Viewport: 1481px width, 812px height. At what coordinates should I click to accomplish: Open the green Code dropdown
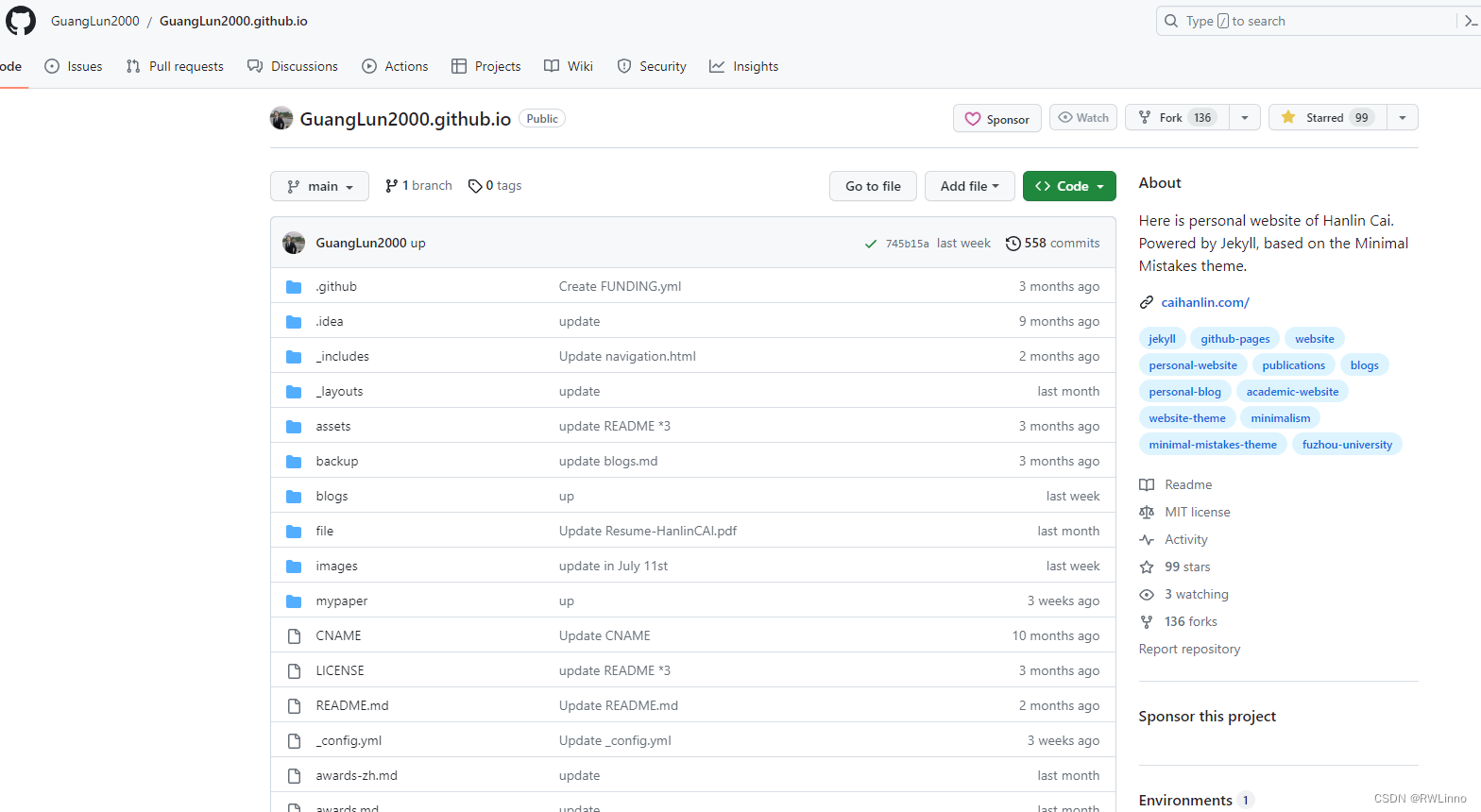click(1069, 186)
